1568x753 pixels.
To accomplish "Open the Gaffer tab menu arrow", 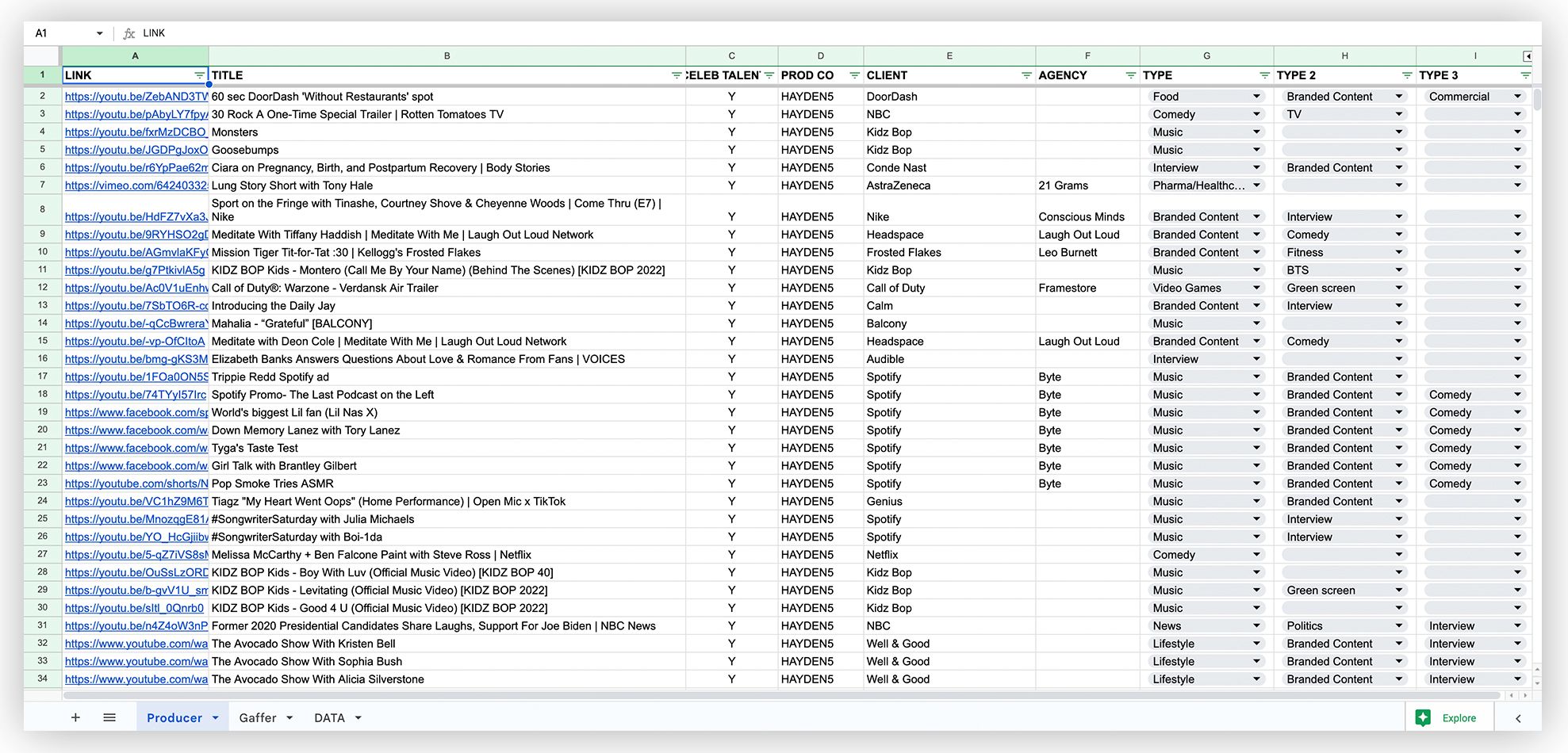I will (289, 718).
